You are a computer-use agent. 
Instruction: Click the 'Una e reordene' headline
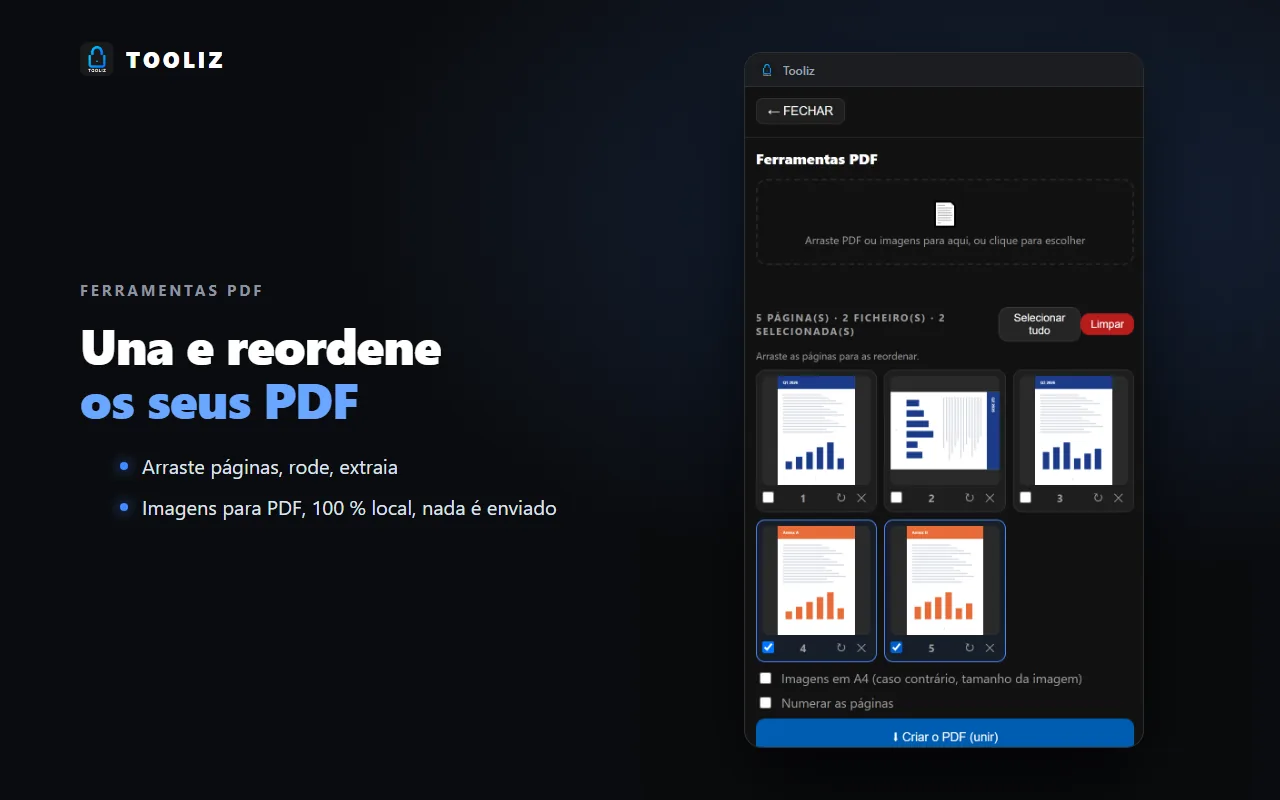coord(261,348)
